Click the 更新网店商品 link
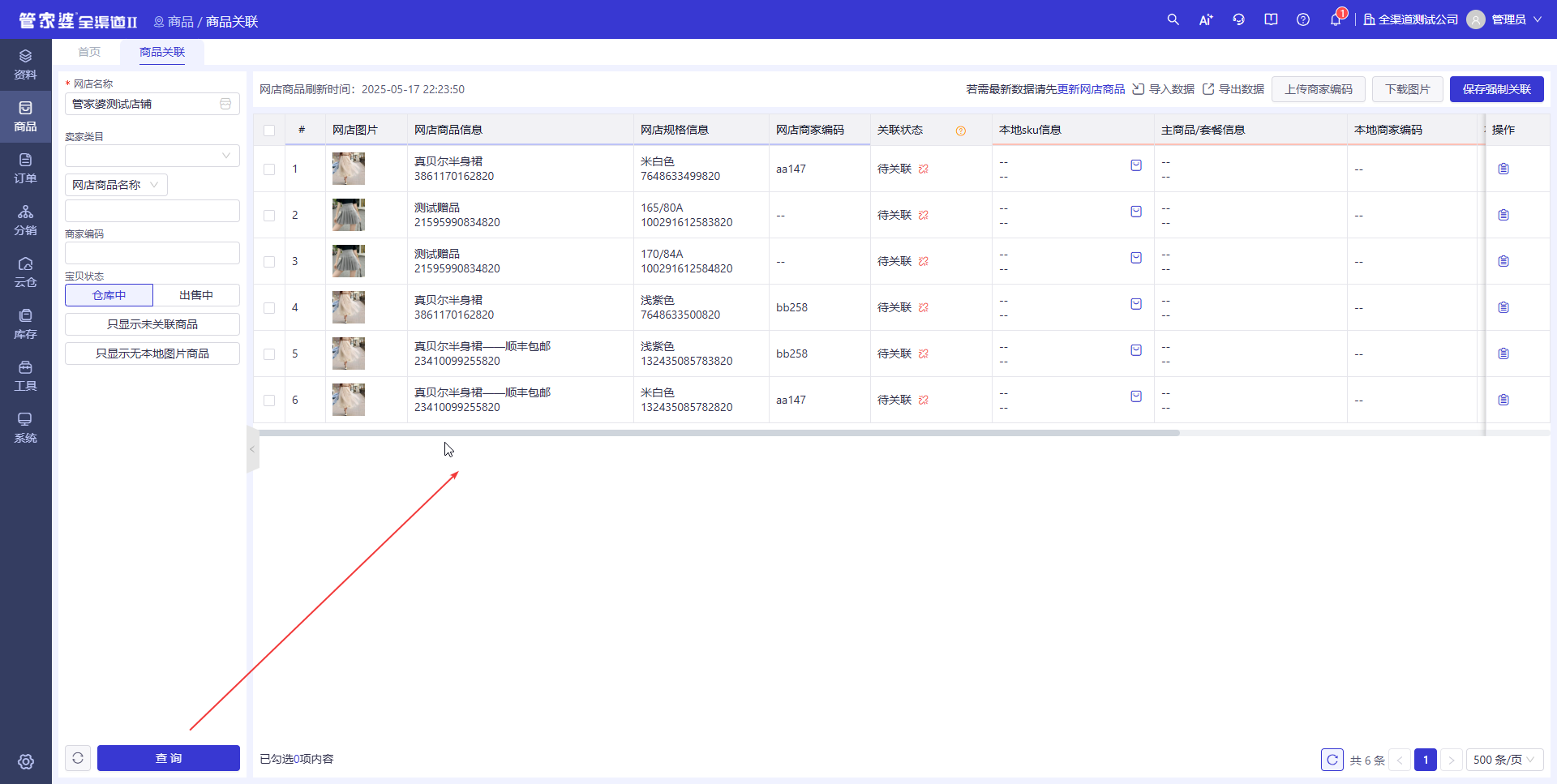 tap(1092, 89)
